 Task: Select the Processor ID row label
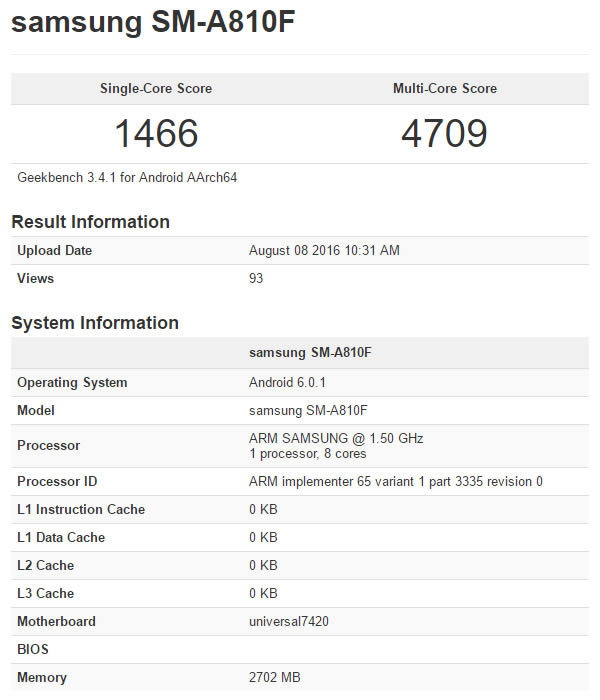click(x=57, y=481)
